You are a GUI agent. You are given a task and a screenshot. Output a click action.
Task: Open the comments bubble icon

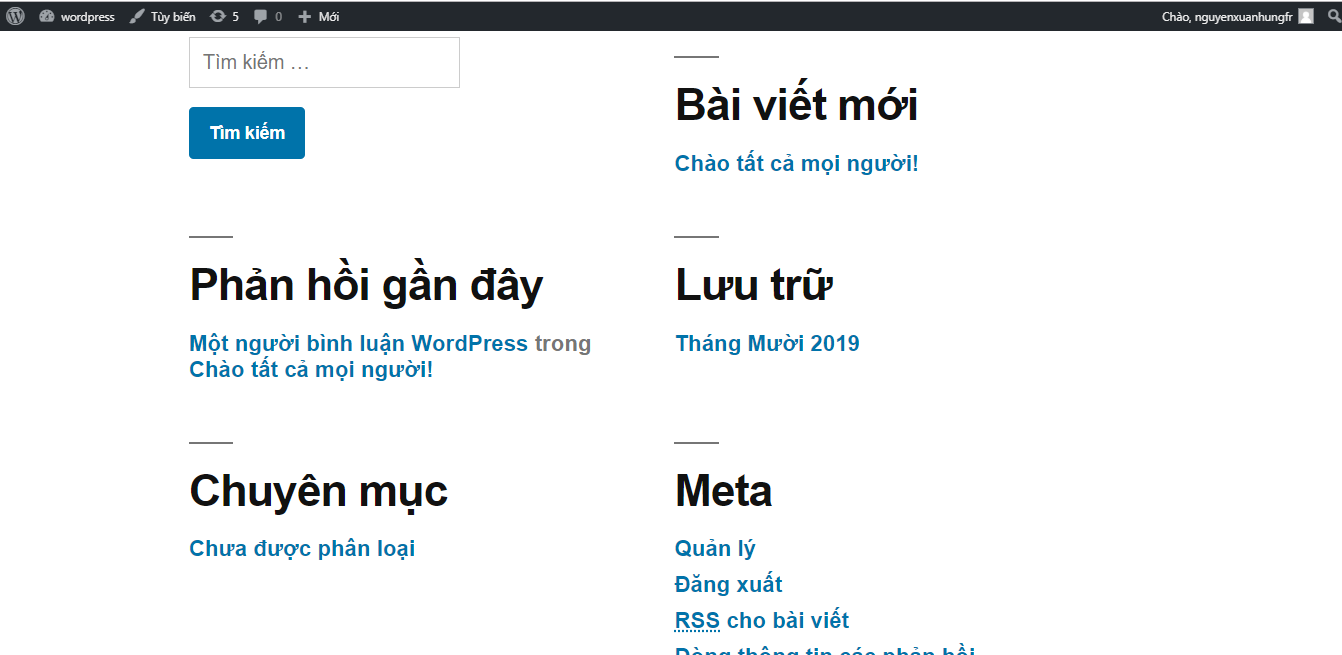(x=261, y=17)
